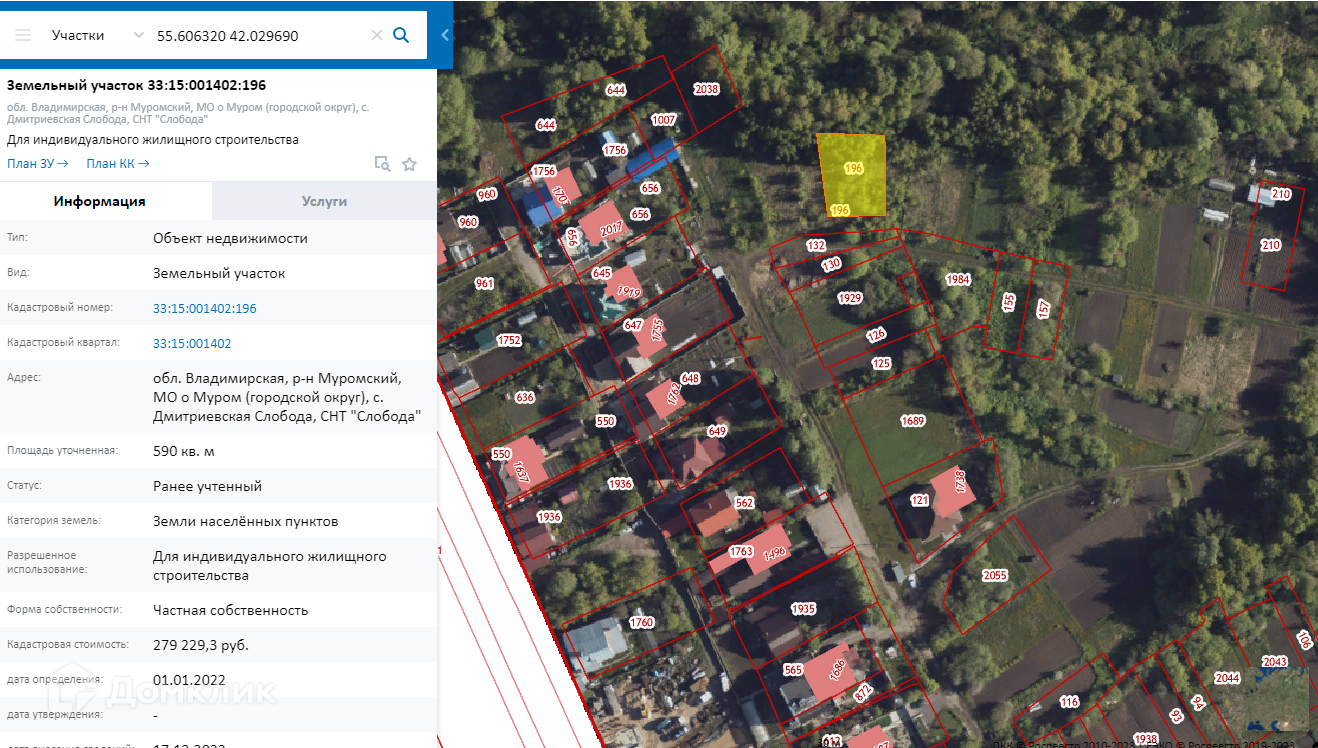Select parcel 1929 on the map
The image size is (1318, 748).
pyautogui.click(x=850, y=298)
